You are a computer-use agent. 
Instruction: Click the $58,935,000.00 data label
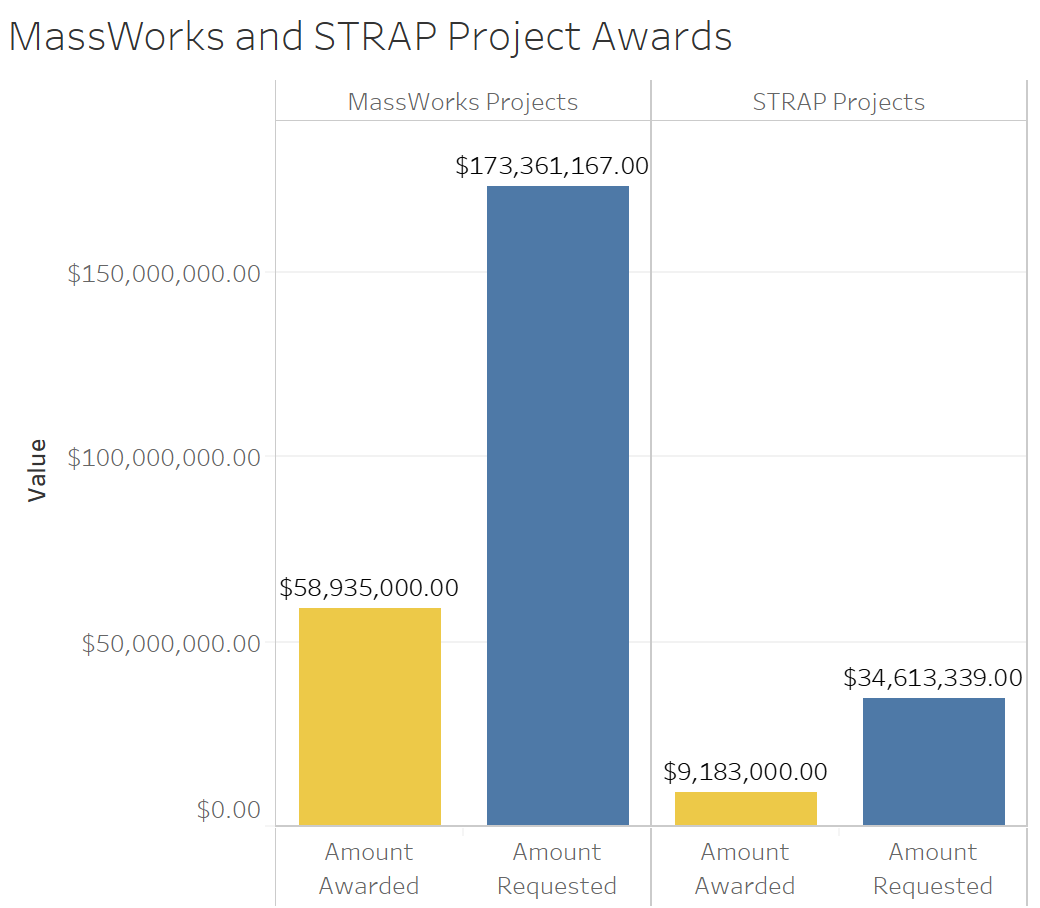click(x=369, y=588)
